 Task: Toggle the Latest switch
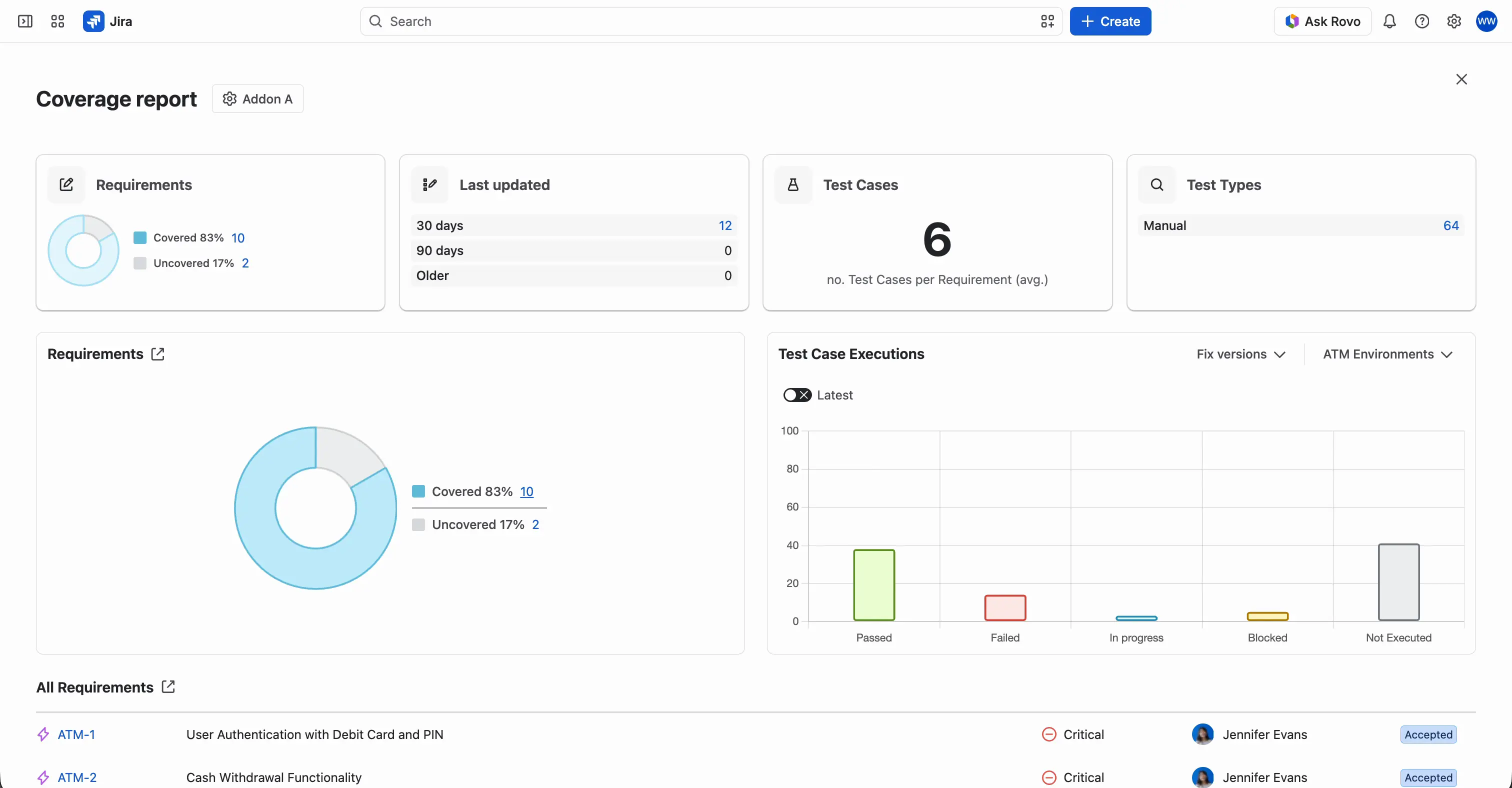797,395
